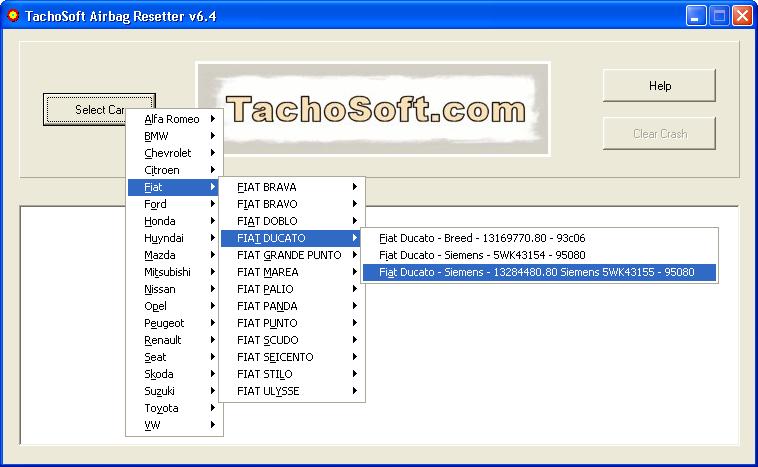The image size is (758, 467).
Task: Open the Toyota submenu
Action: (x=173, y=408)
